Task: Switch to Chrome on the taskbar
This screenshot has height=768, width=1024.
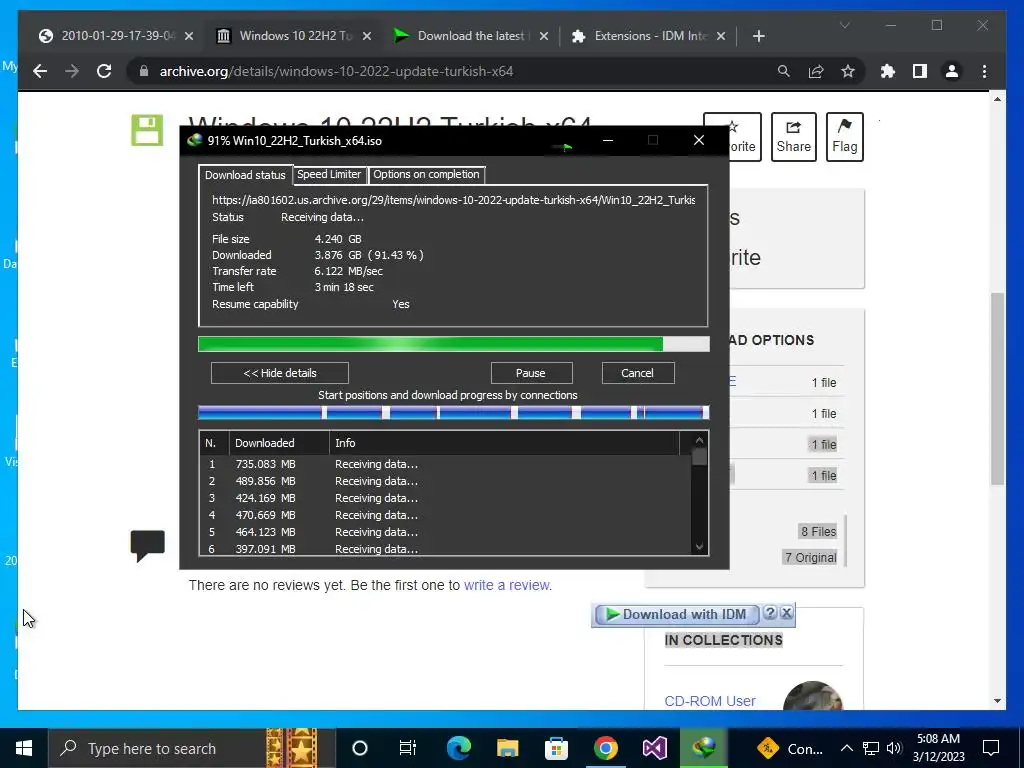Action: [x=605, y=748]
